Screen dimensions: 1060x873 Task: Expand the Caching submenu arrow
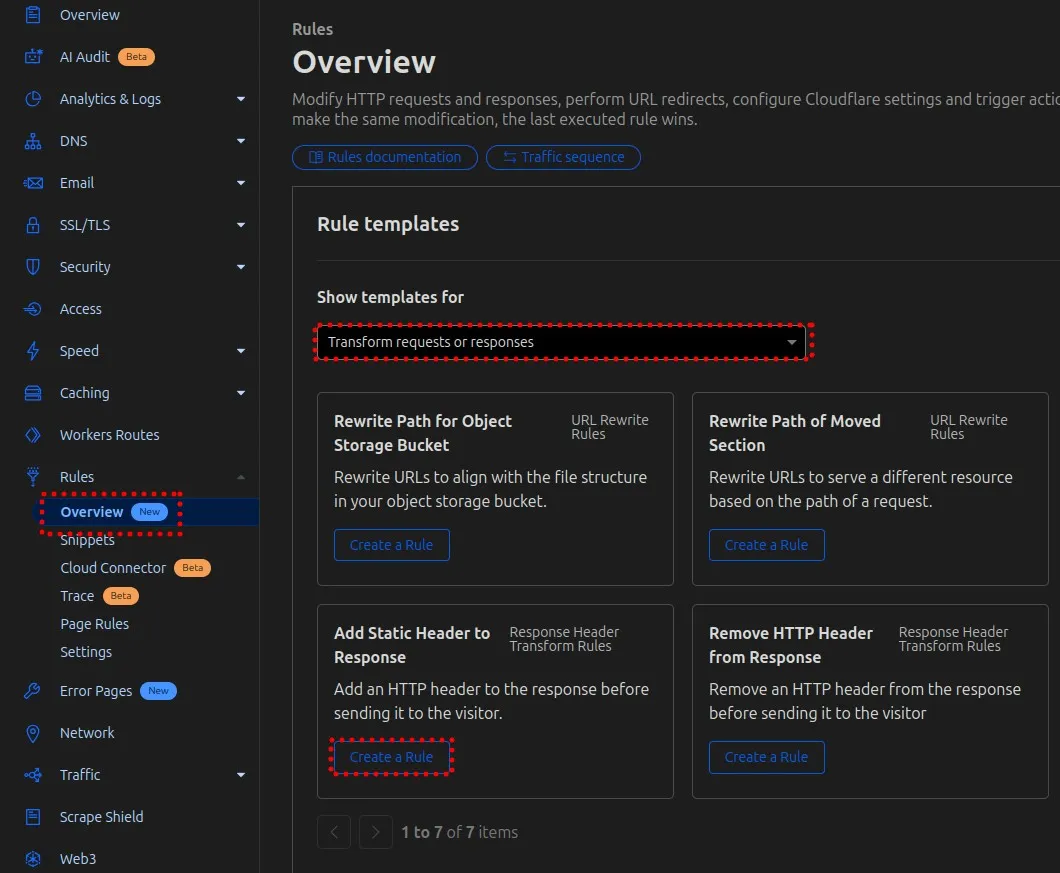(241, 393)
